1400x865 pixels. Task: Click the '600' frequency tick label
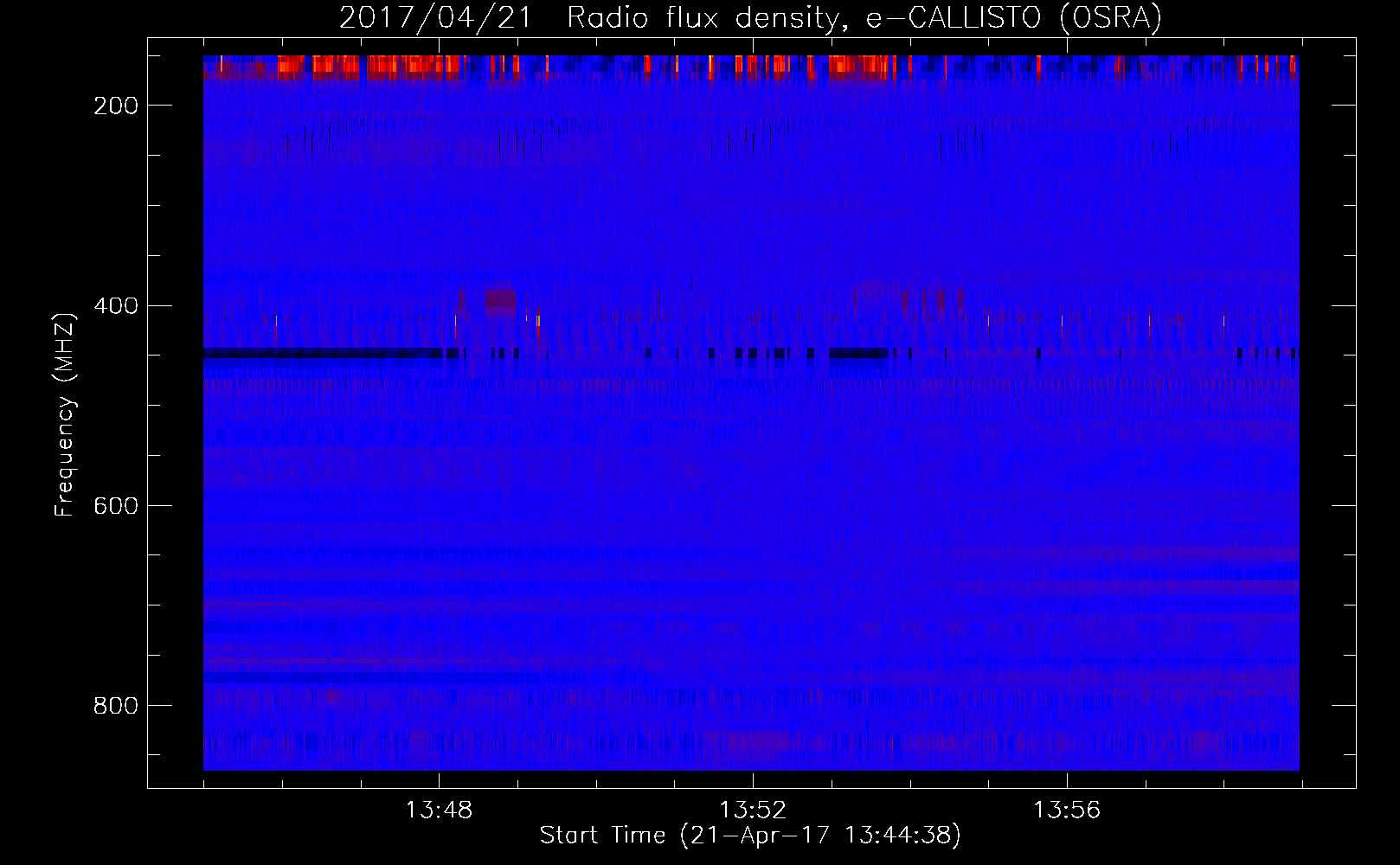116,506
